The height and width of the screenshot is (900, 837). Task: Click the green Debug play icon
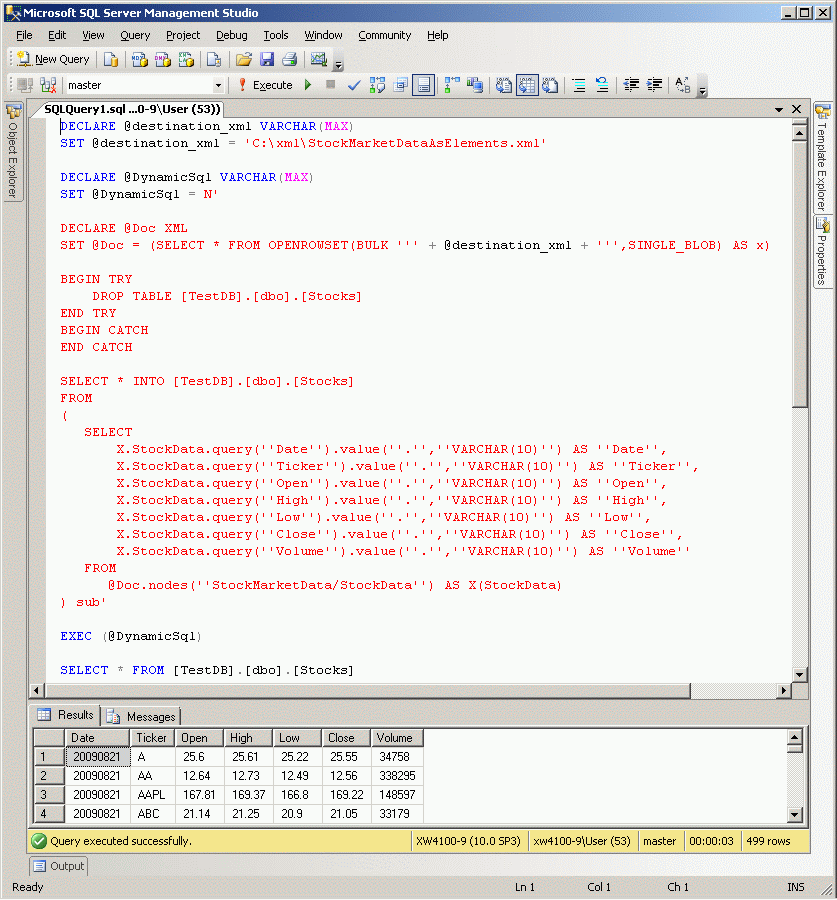[x=308, y=86]
